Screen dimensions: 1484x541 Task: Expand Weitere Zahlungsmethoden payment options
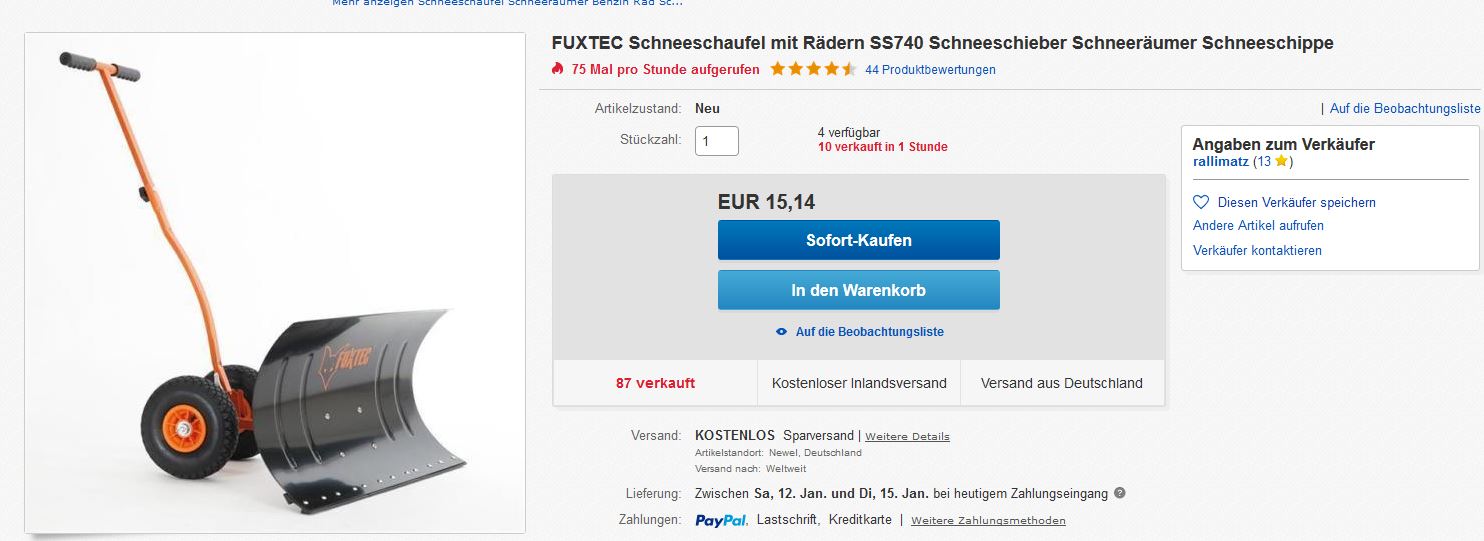(988, 521)
